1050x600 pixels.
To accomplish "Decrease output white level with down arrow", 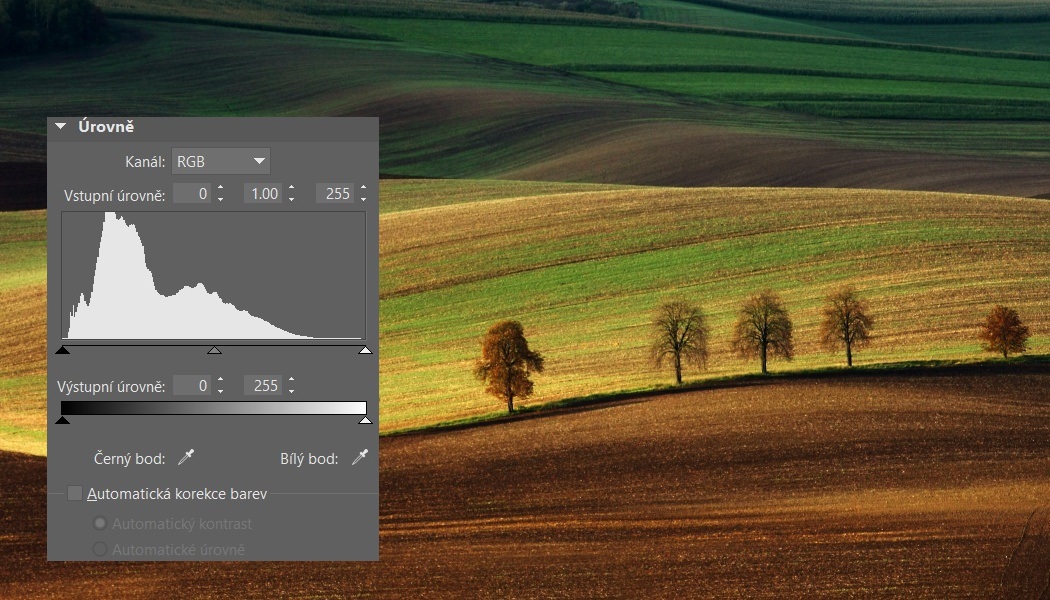I will [291, 390].
